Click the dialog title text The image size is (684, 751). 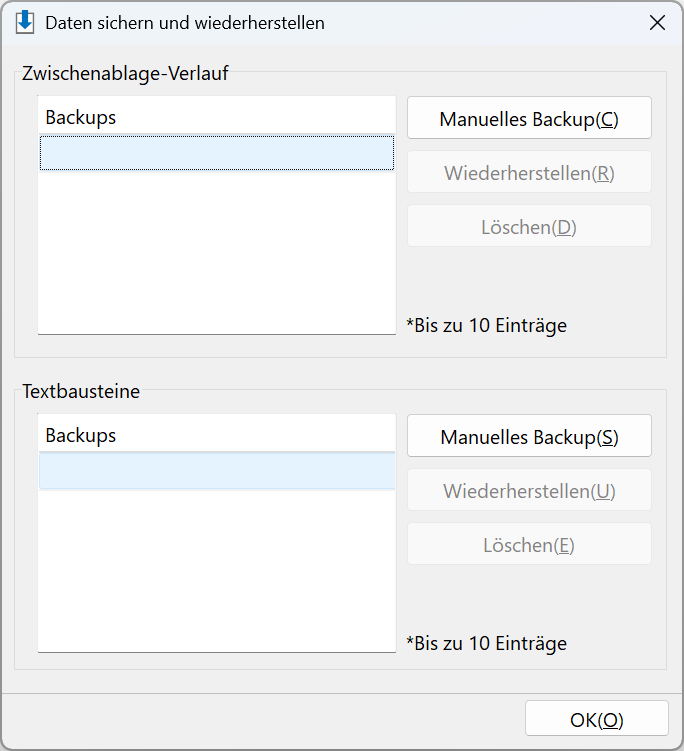point(185,23)
